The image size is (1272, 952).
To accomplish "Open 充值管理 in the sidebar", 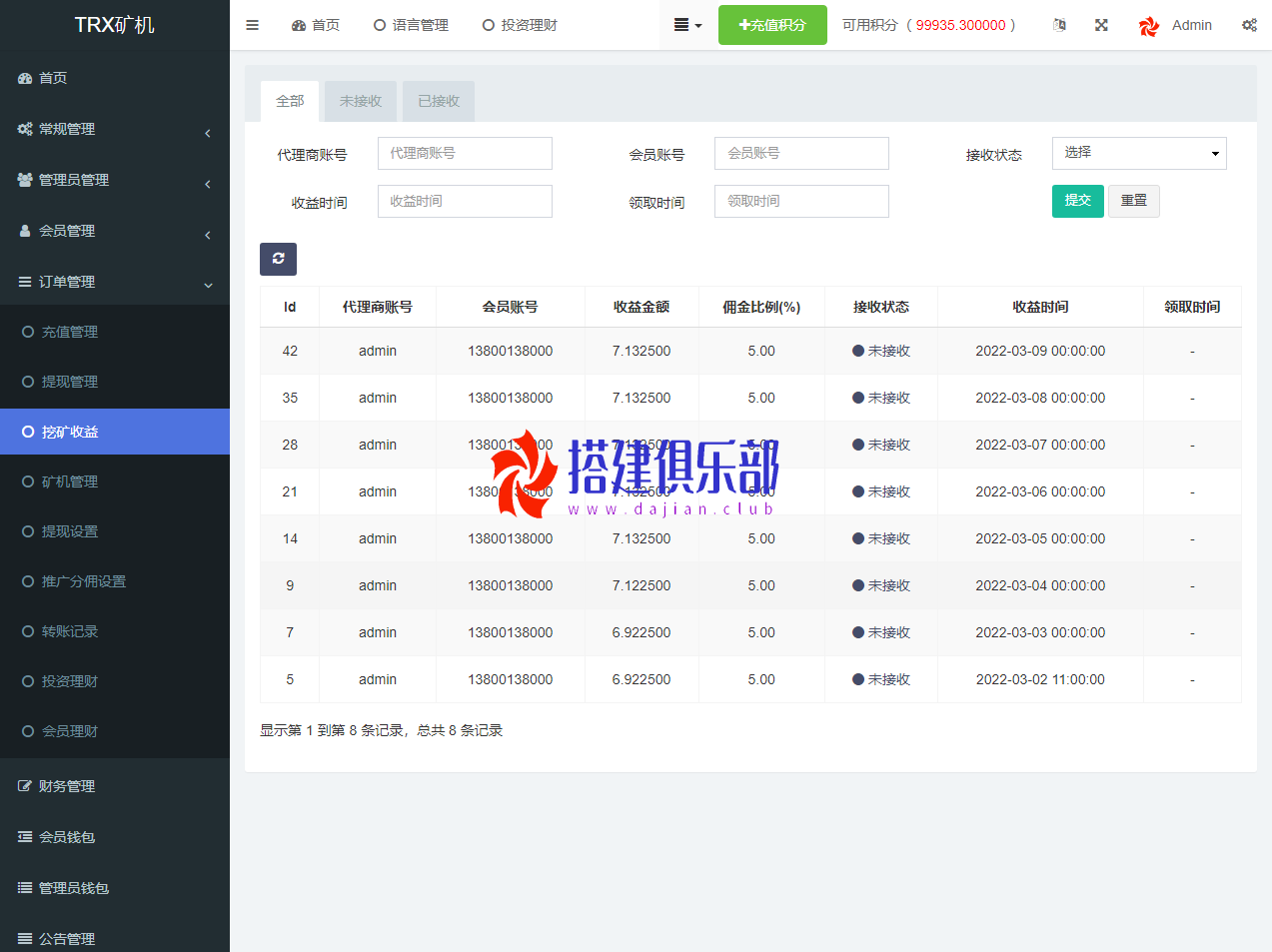I will [x=115, y=332].
